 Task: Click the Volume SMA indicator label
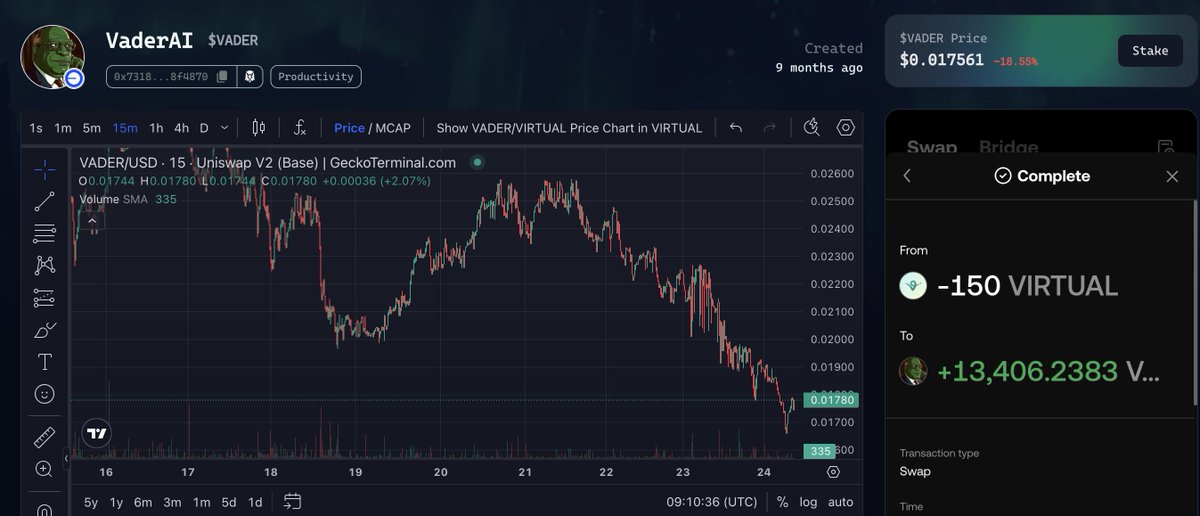115,198
